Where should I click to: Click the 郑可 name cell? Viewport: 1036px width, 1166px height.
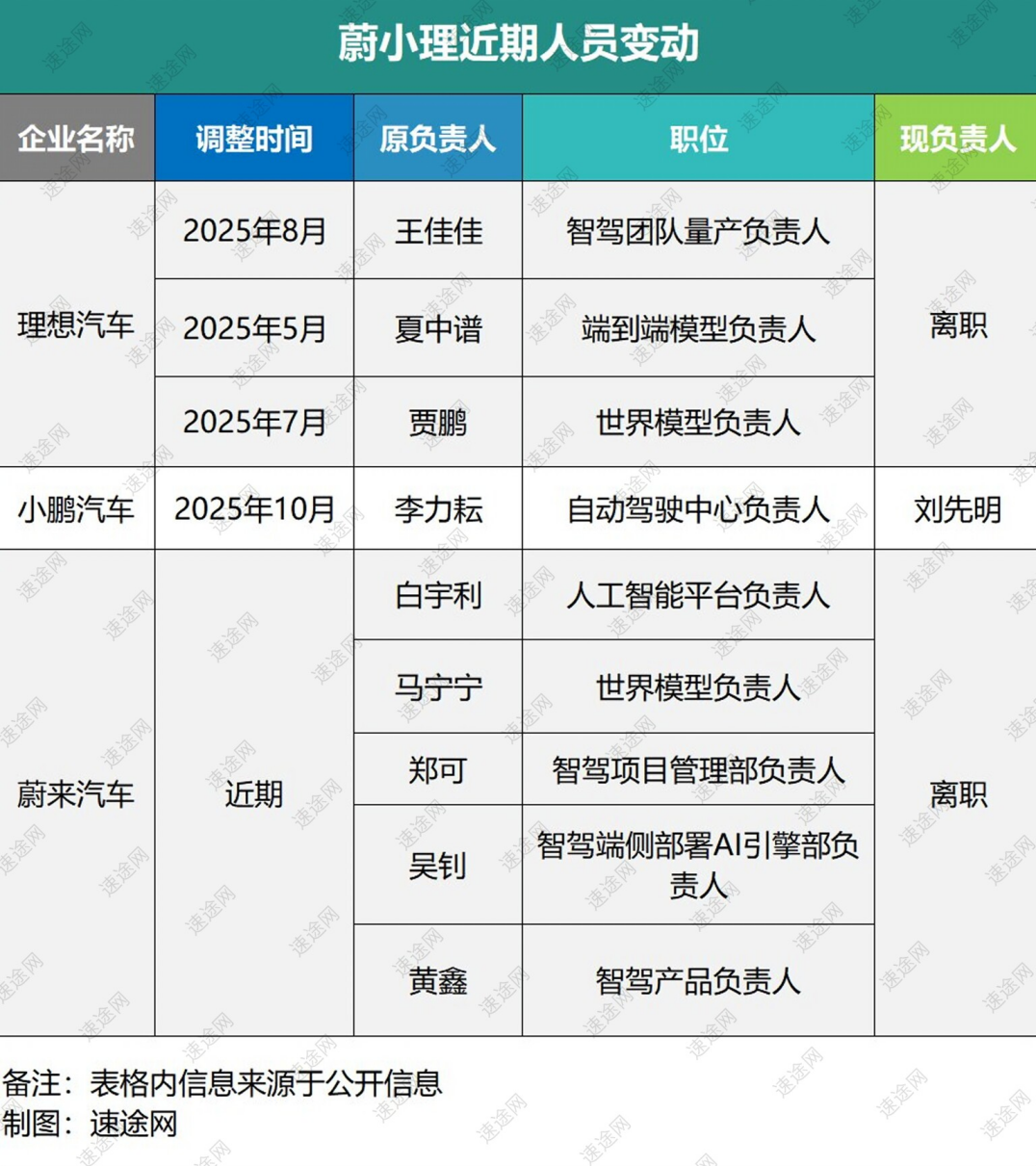(438, 769)
